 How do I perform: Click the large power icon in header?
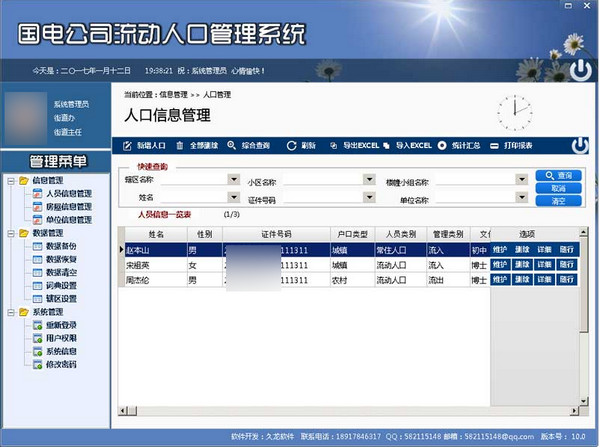click(x=579, y=71)
